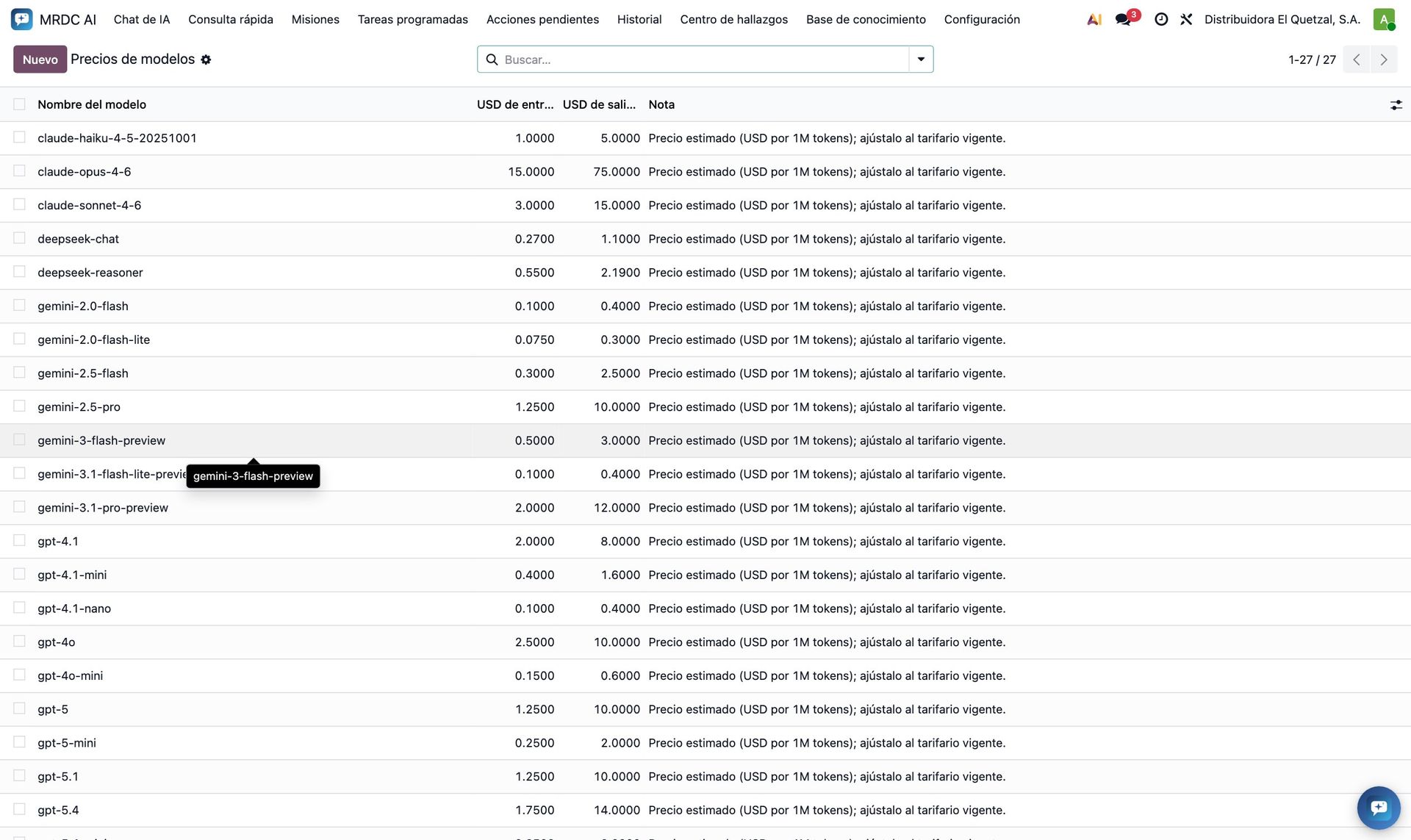Expand the search options dropdown arrow
This screenshot has height=840, width=1411.
point(921,60)
